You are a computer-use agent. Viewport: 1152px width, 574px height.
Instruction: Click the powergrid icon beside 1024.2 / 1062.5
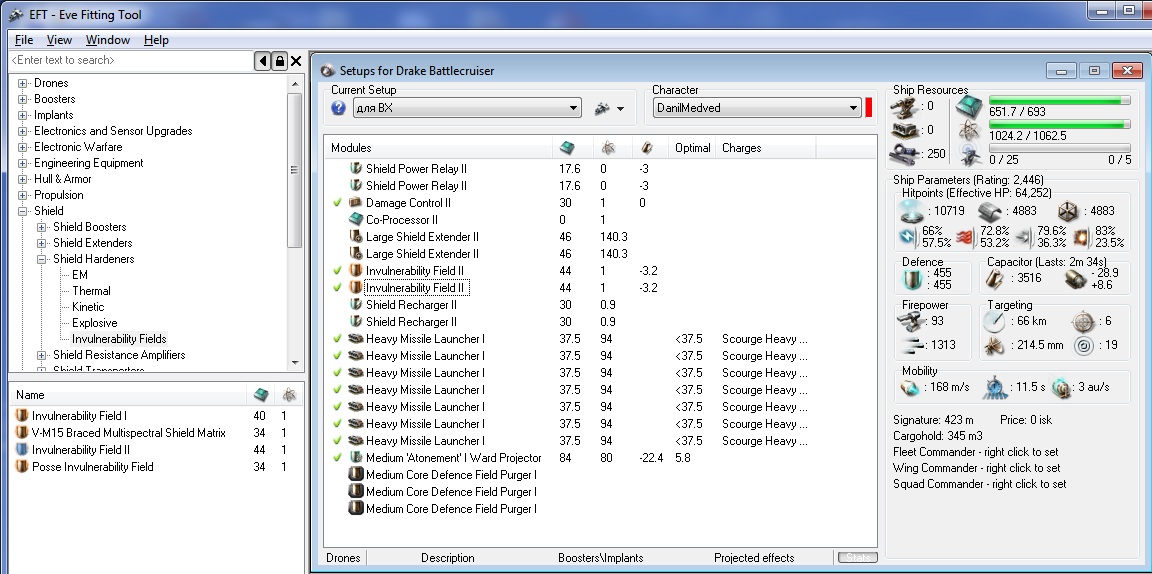(969, 130)
